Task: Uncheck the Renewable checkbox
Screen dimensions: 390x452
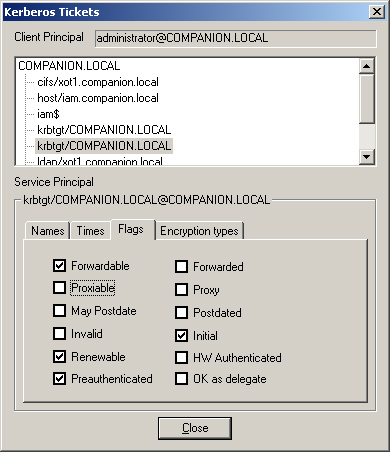Action: (59, 357)
